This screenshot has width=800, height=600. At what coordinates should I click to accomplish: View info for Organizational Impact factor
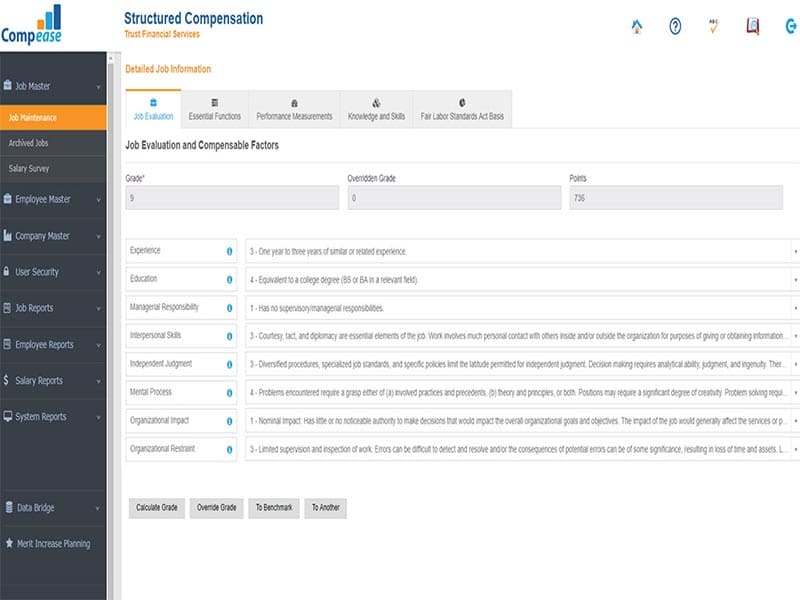tap(230, 421)
